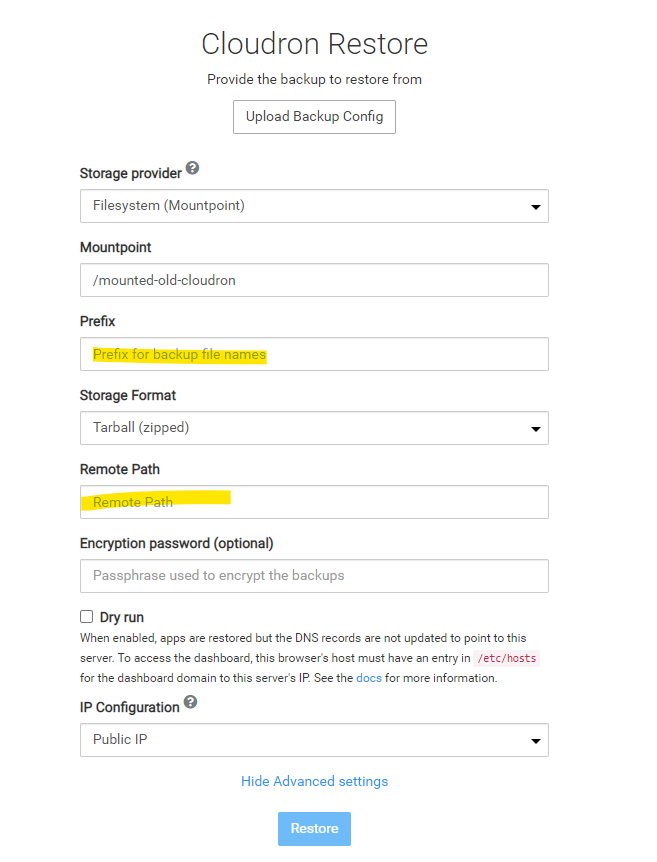Focus the Mountpoint field containing /mounted-old-cloudron
The image size is (657, 862).
pyautogui.click(x=314, y=280)
